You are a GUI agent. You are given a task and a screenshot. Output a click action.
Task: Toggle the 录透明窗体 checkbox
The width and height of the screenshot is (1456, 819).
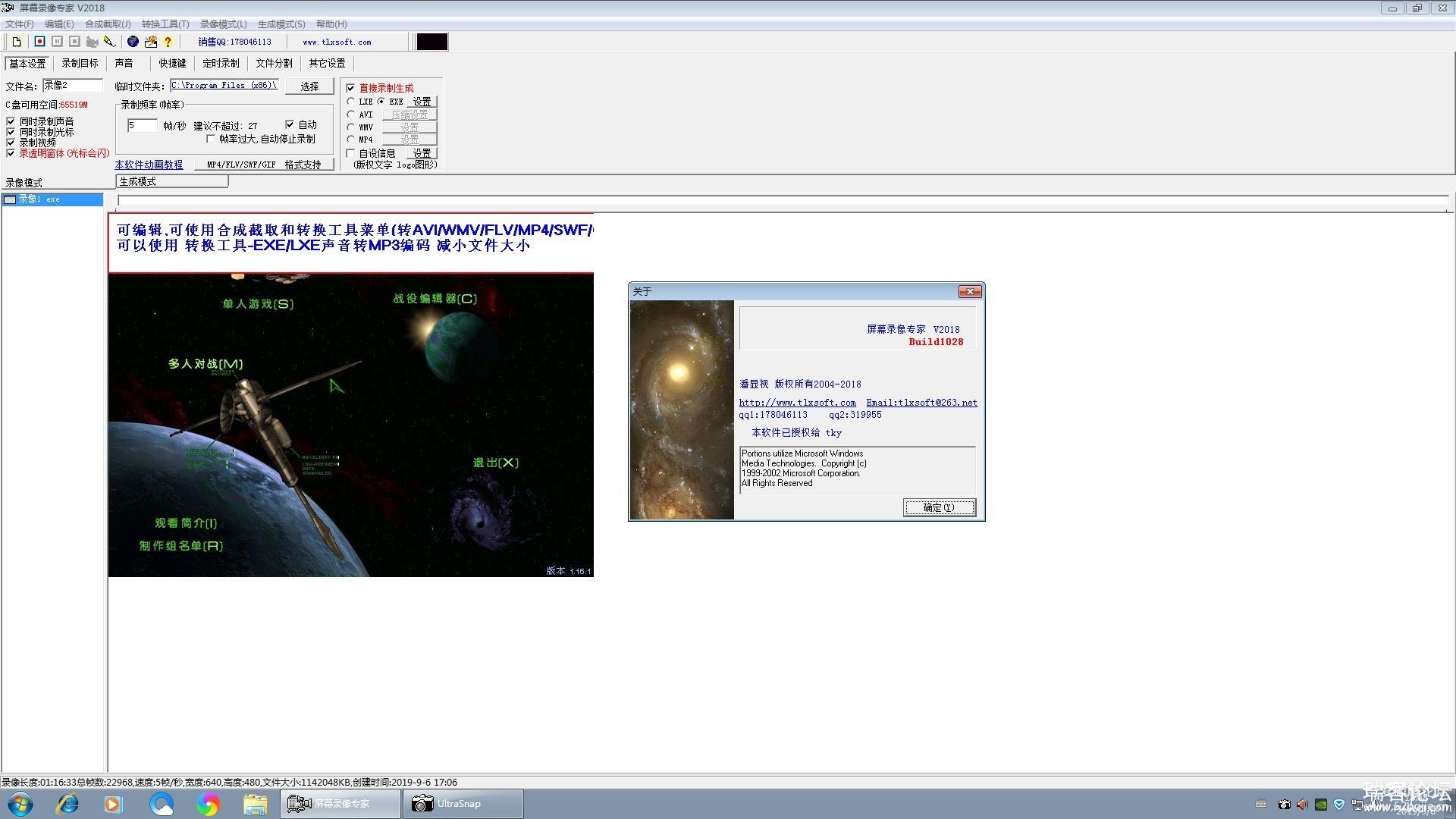point(11,153)
